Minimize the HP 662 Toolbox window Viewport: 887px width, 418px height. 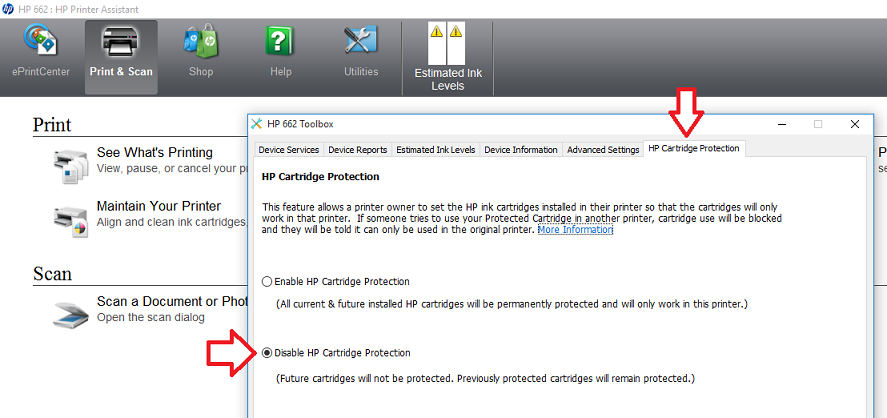[781, 124]
